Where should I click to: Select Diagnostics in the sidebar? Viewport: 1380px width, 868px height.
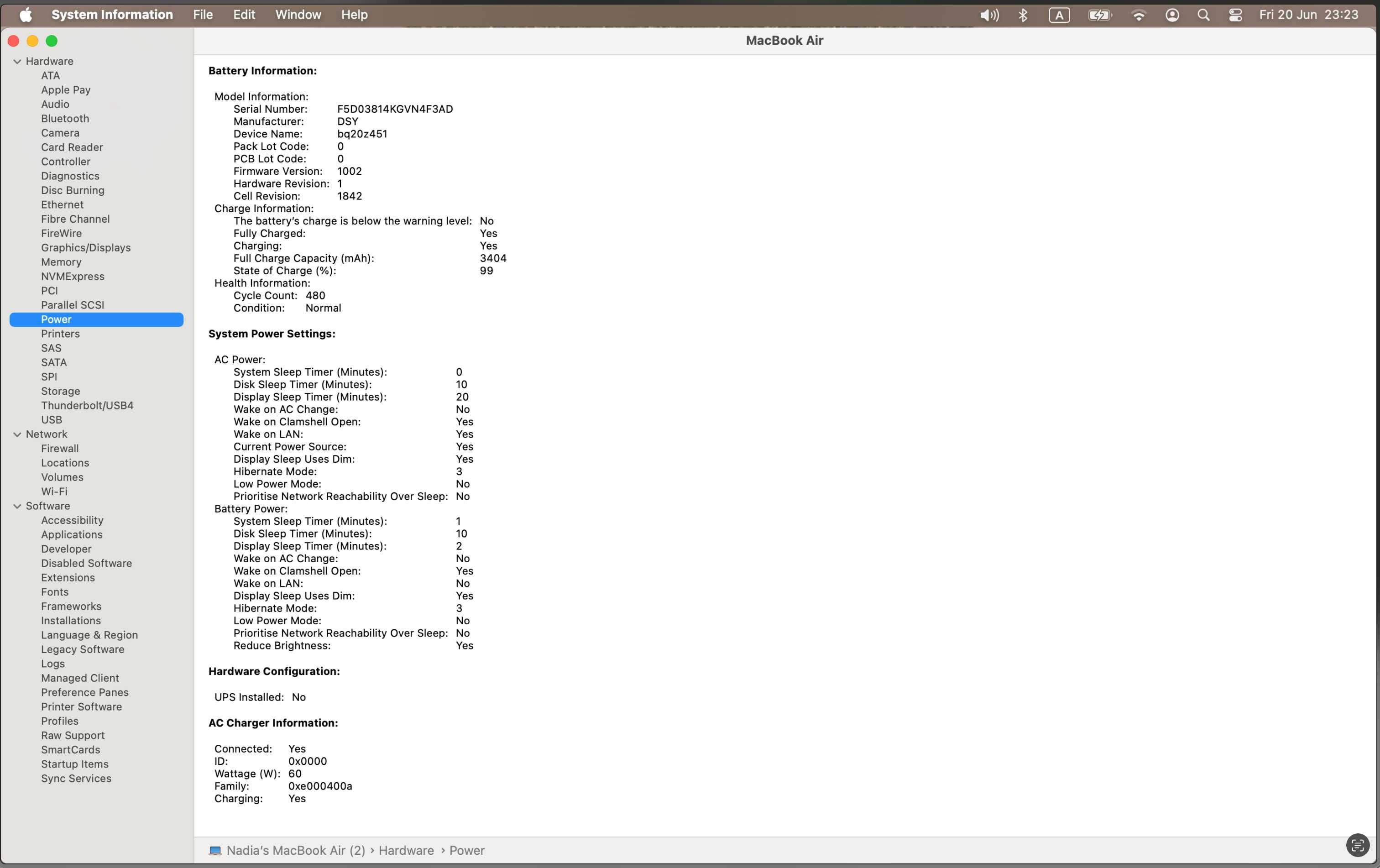click(70, 176)
